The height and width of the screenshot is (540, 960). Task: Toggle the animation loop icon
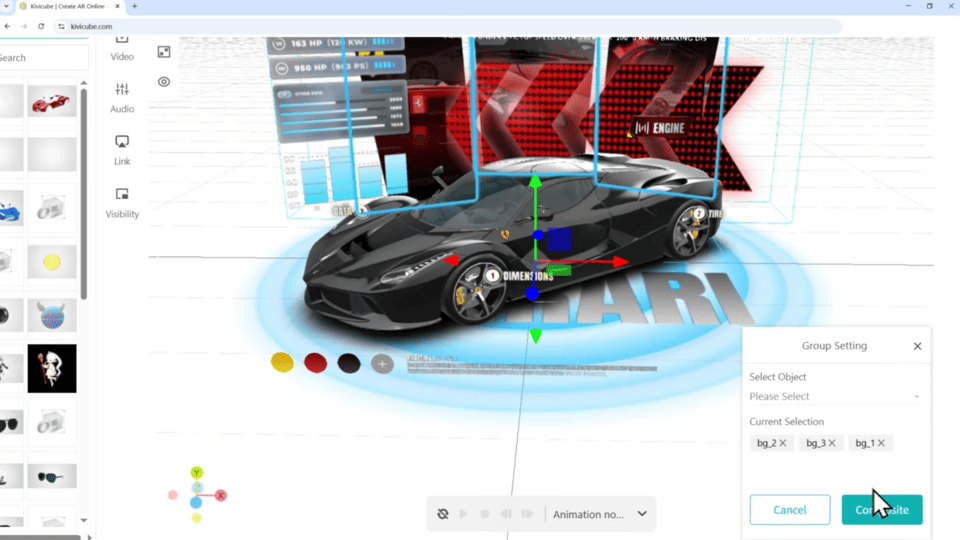point(443,514)
